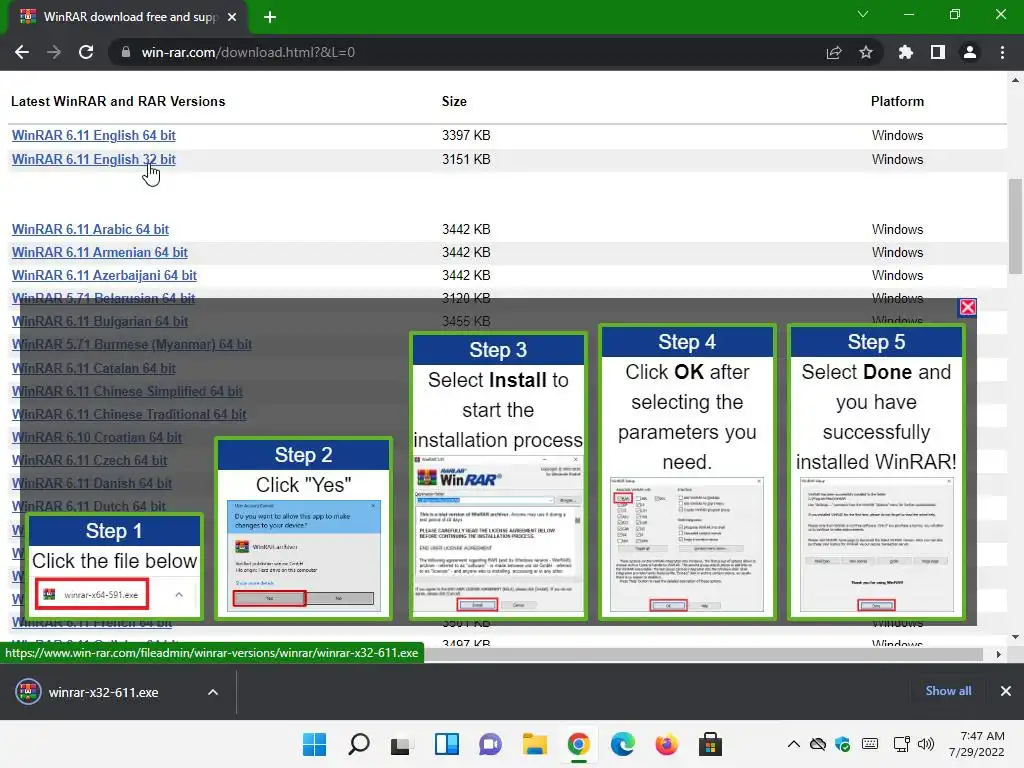Click the page scroll-up arrow

point(1015,80)
